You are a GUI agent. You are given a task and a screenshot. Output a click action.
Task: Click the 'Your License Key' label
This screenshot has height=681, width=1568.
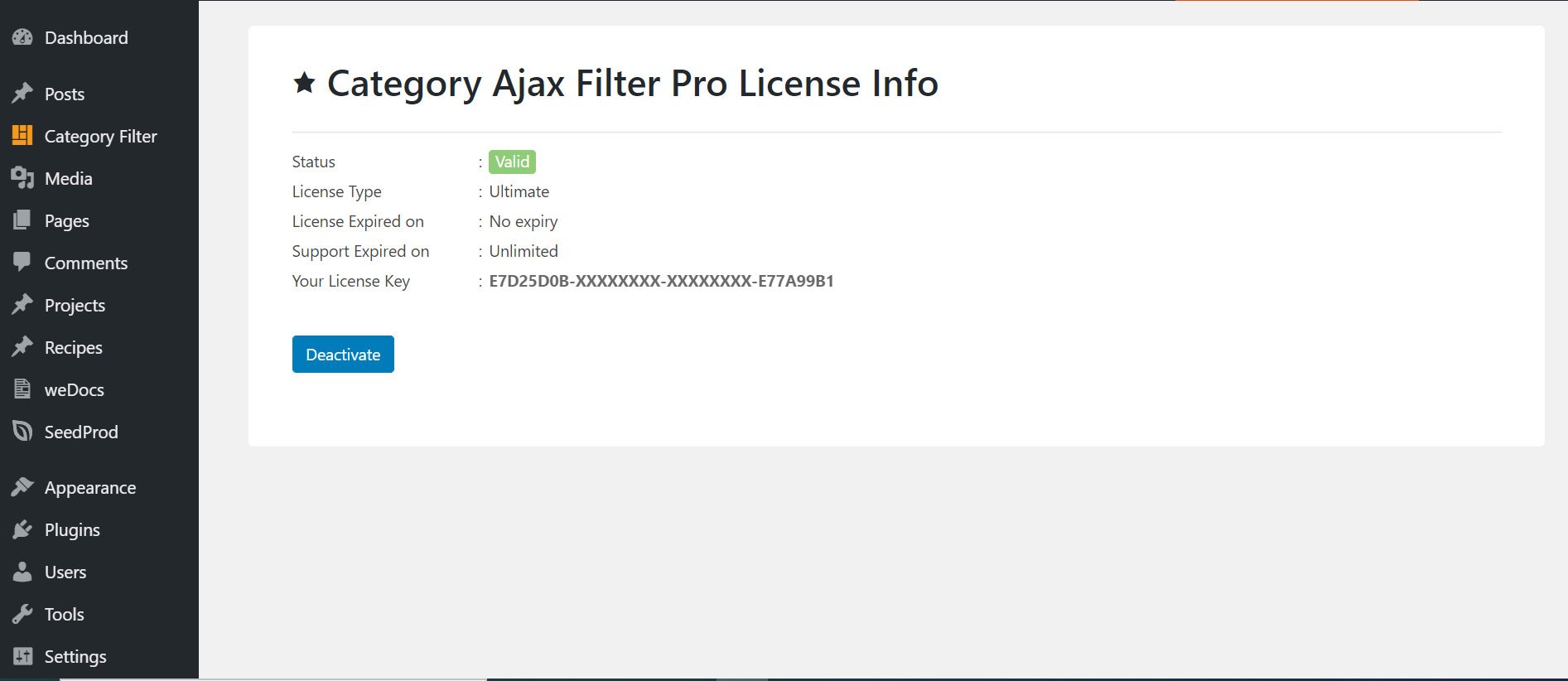pos(350,281)
